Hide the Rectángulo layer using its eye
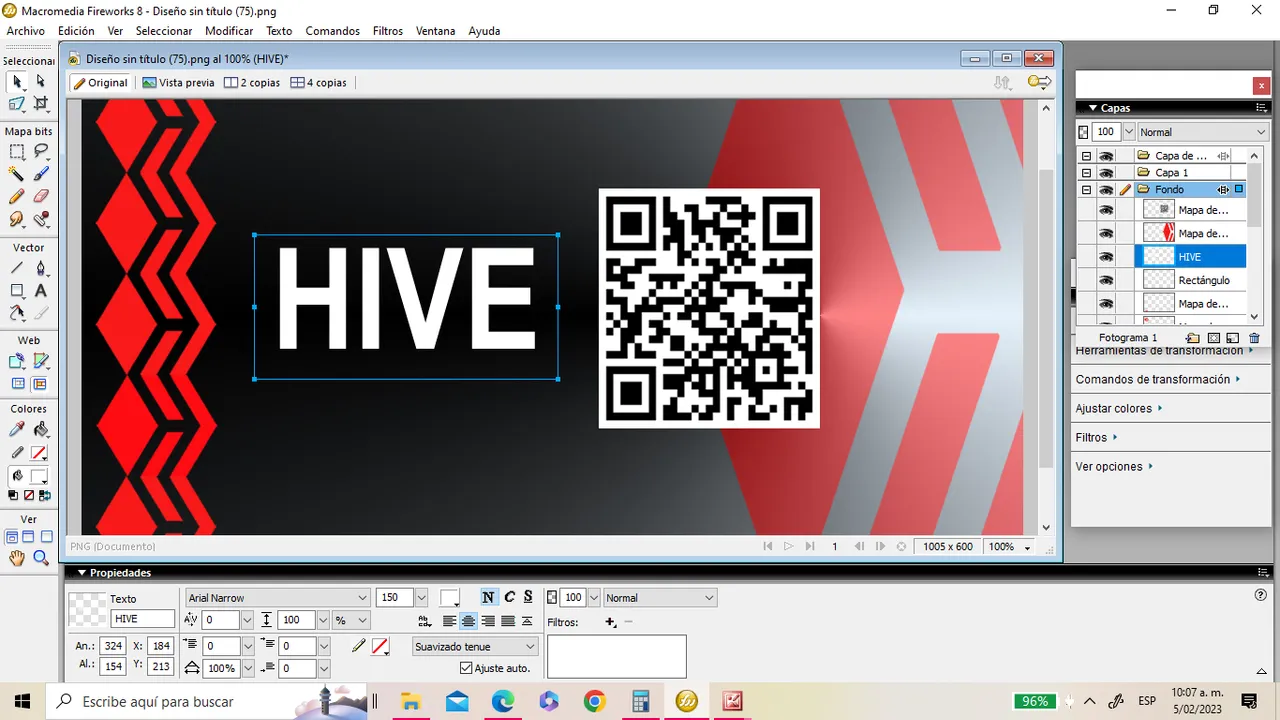Image resolution: width=1280 pixels, height=720 pixels. [1106, 280]
